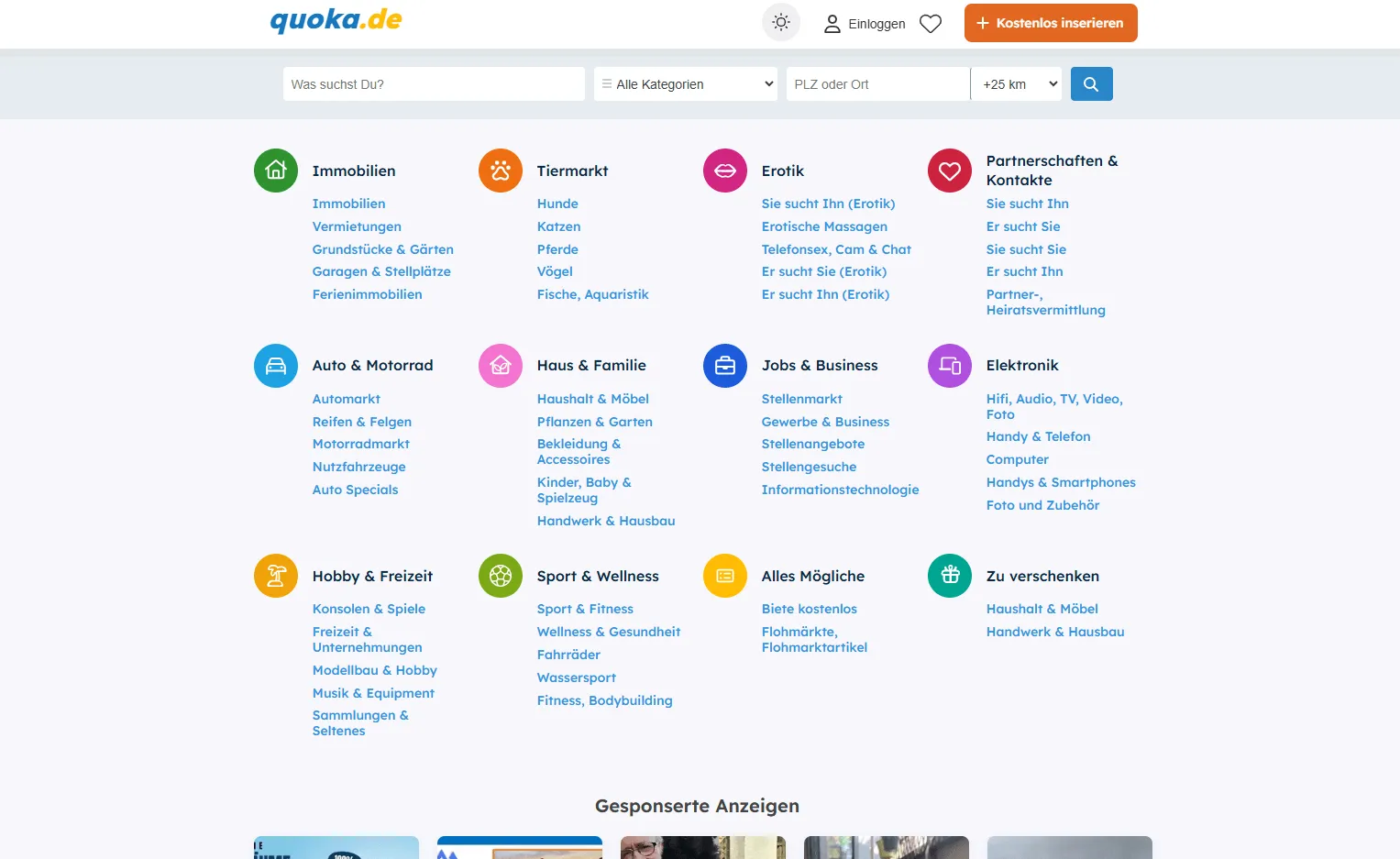The height and width of the screenshot is (859, 1400).
Task: Click the Einloggen link
Action: point(876,24)
